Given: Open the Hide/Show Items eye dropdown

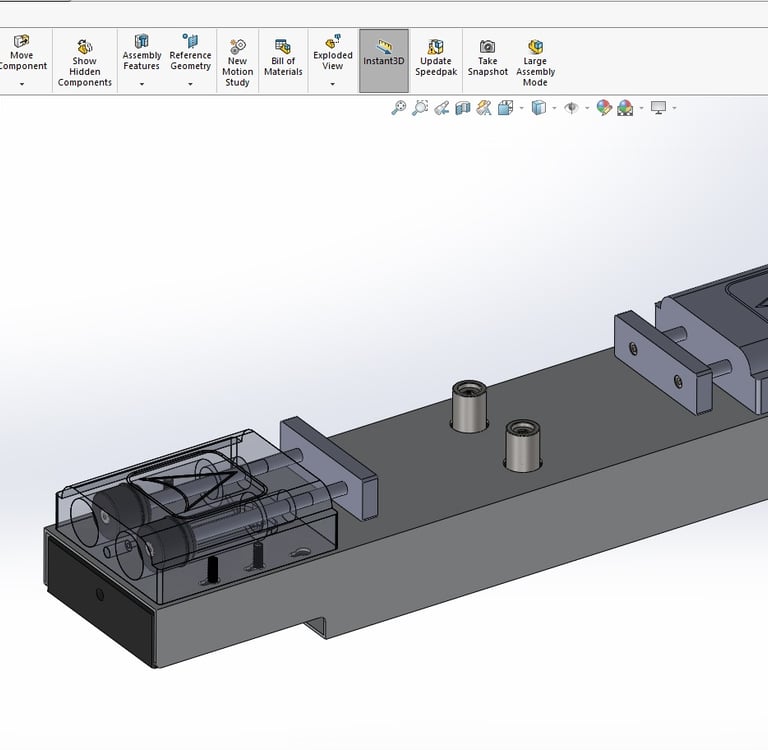Looking at the screenshot, I should pos(571,108).
